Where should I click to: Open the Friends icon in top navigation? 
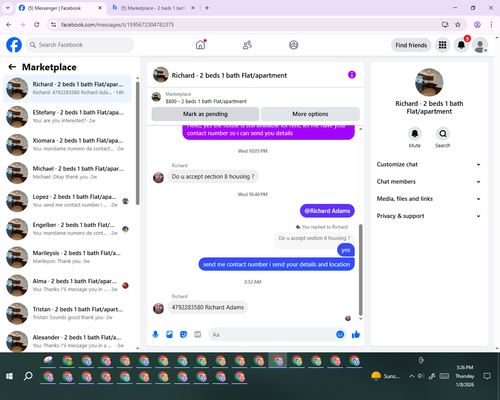[247, 45]
